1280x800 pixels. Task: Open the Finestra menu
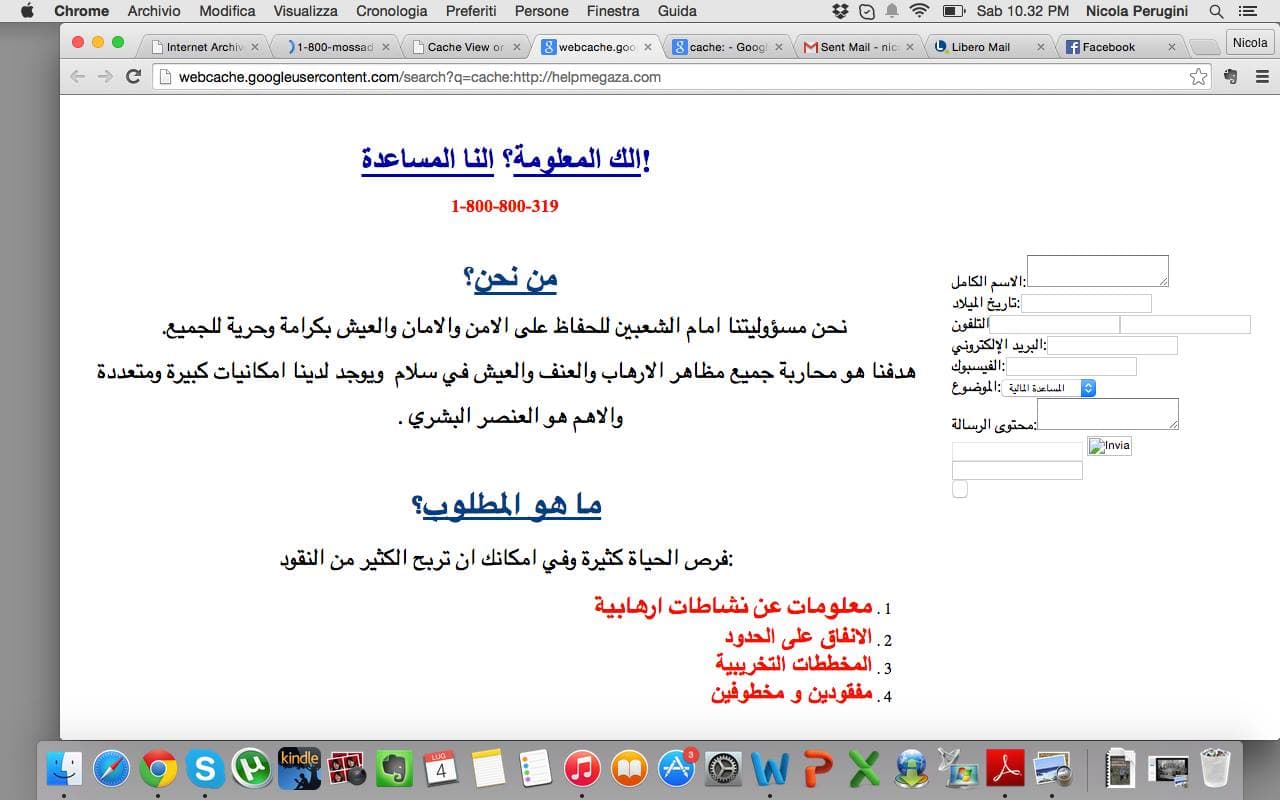point(613,11)
